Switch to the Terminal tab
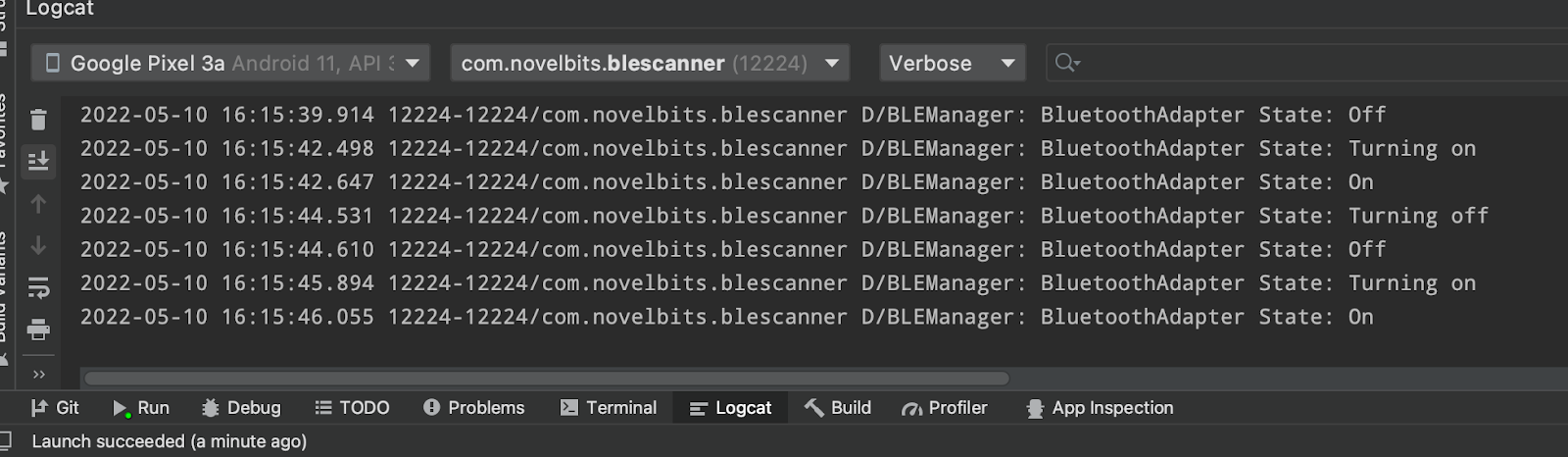The height and width of the screenshot is (457, 1568). (609, 408)
